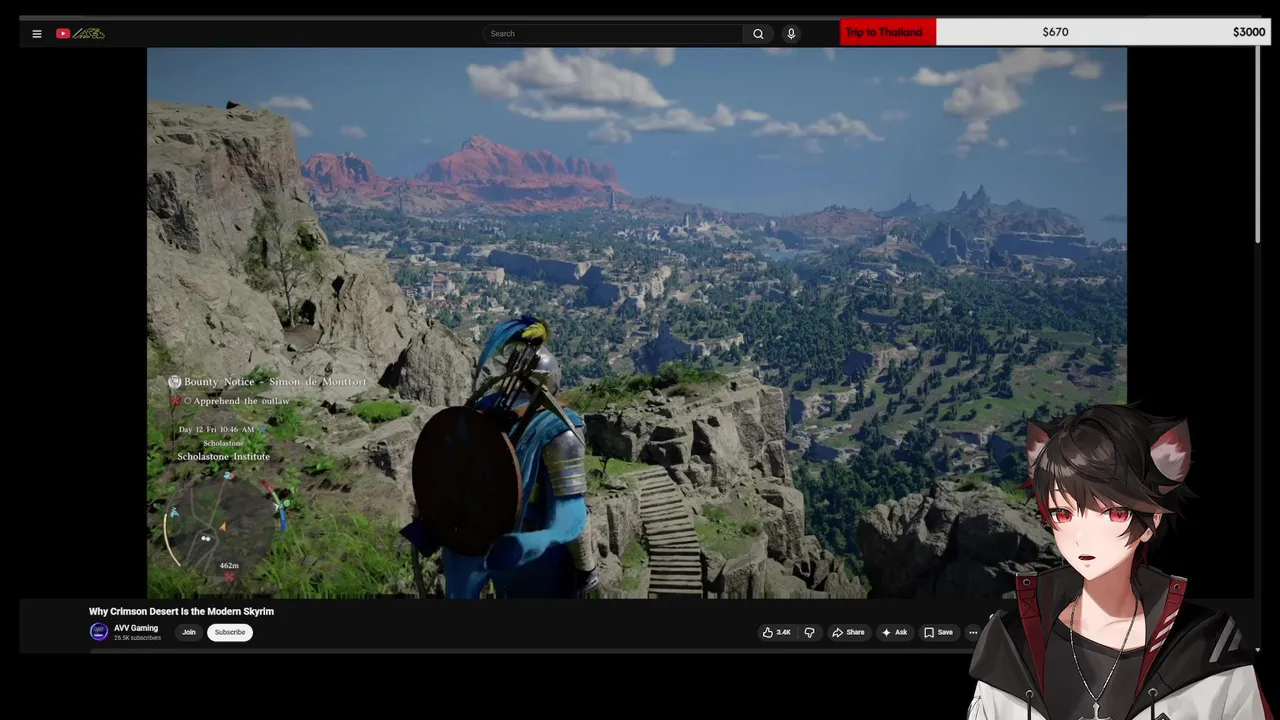Click the $670 donation progress amount
Screen dimensions: 1280x720
tap(1055, 32)
